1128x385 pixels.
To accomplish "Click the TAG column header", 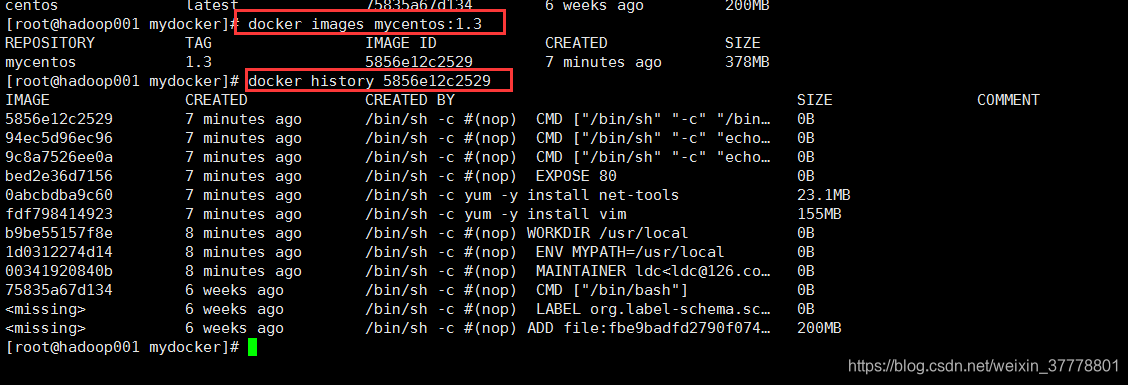I will (199, 43).
